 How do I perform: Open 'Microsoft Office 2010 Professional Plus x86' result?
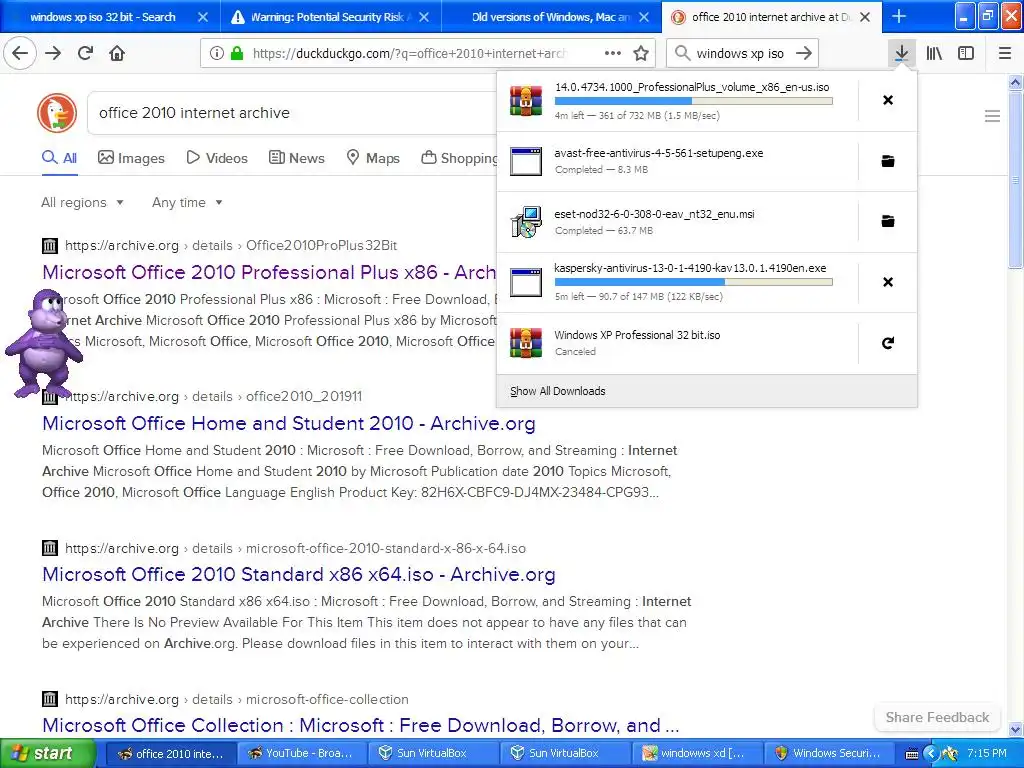click(x=269, y=272)
